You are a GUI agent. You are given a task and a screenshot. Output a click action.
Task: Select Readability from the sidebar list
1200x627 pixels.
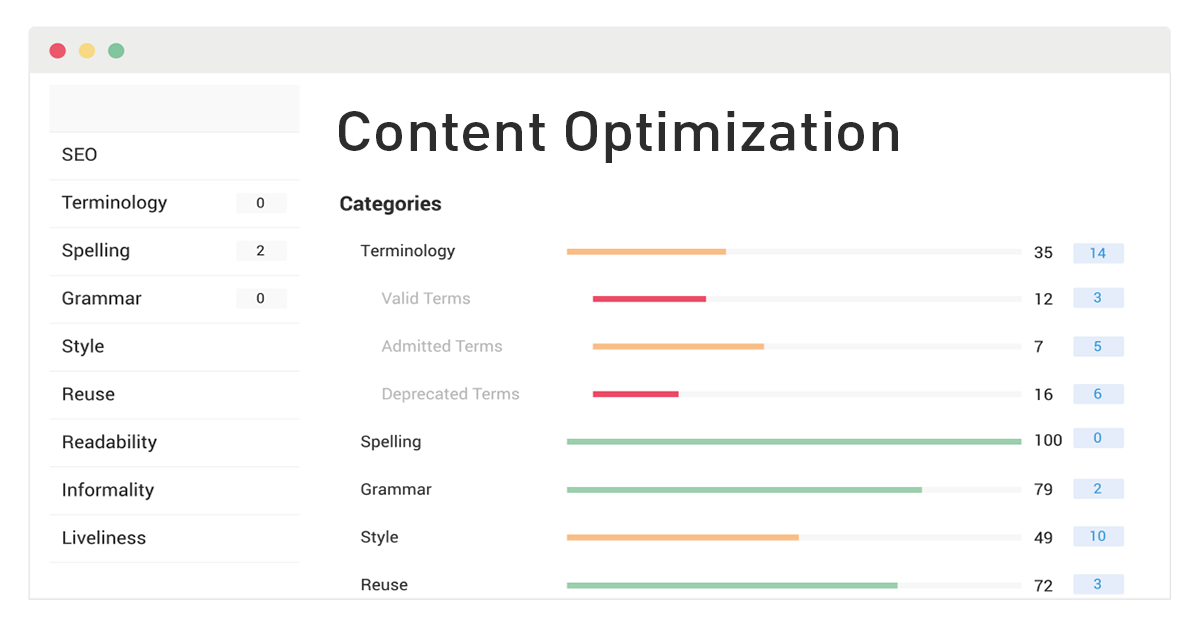click(x=106, y=442)
